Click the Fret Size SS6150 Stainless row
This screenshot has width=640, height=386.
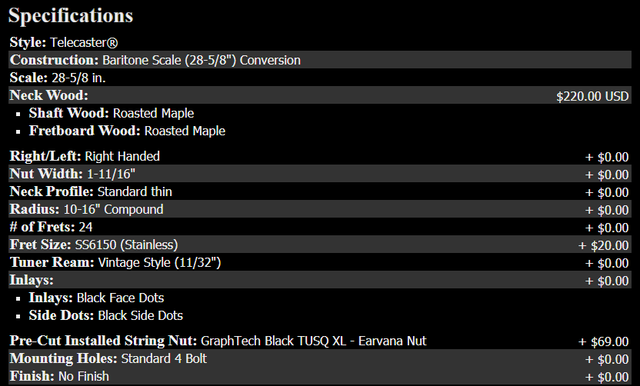(320, 244)
